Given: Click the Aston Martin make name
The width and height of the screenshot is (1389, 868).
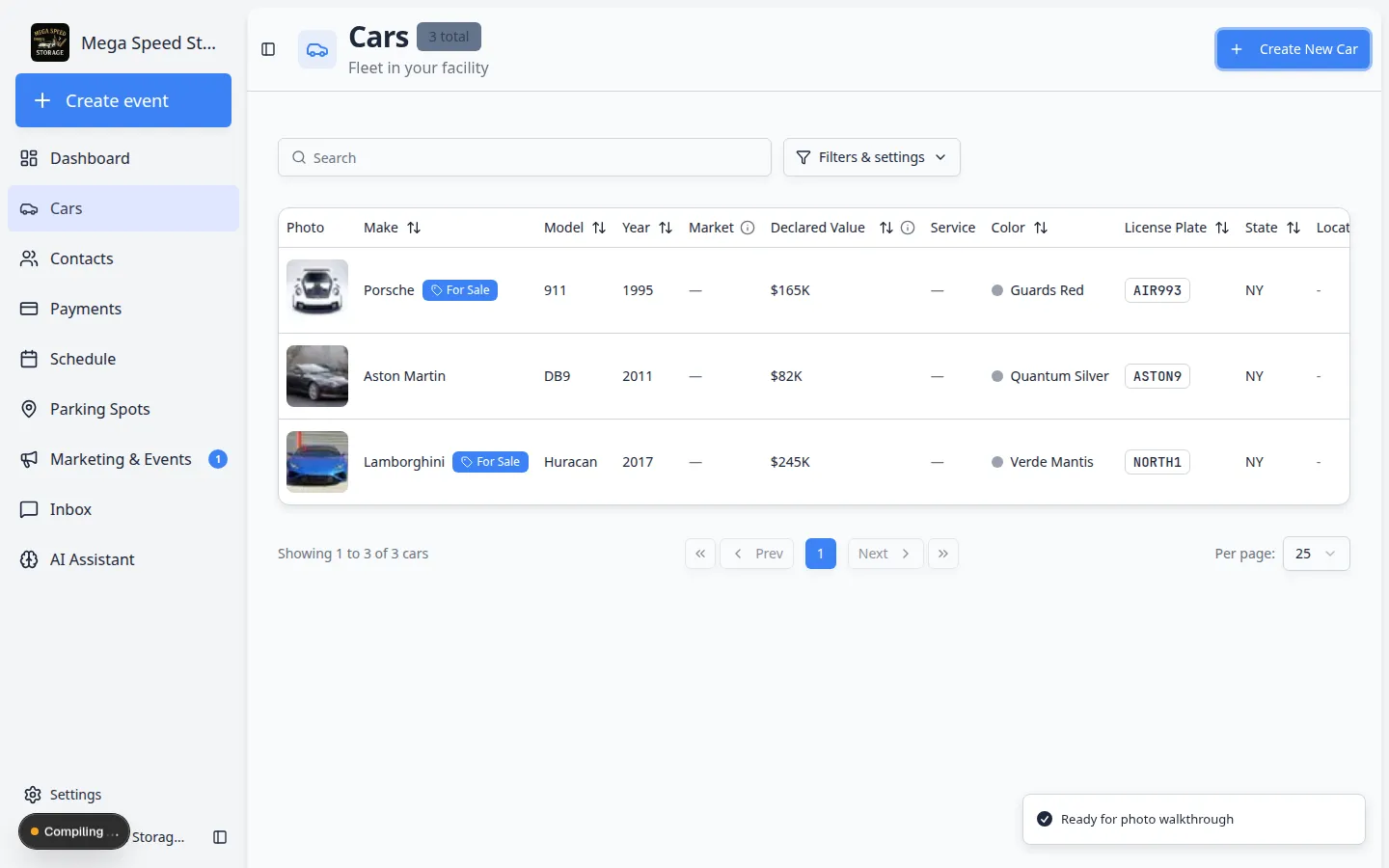Looking at the screenshot, I should click(x=404, y=376).
